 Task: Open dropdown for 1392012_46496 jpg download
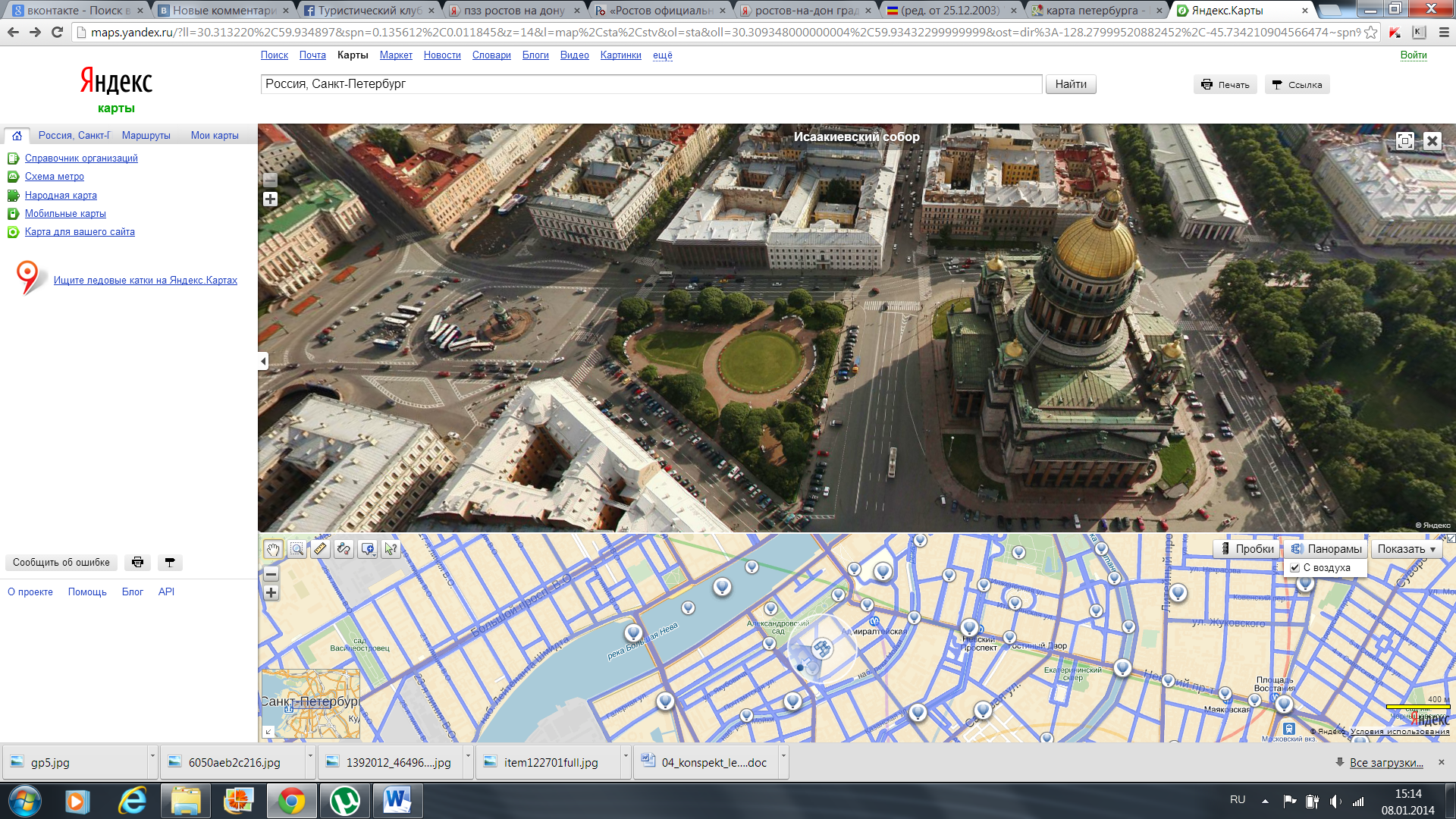468,762
